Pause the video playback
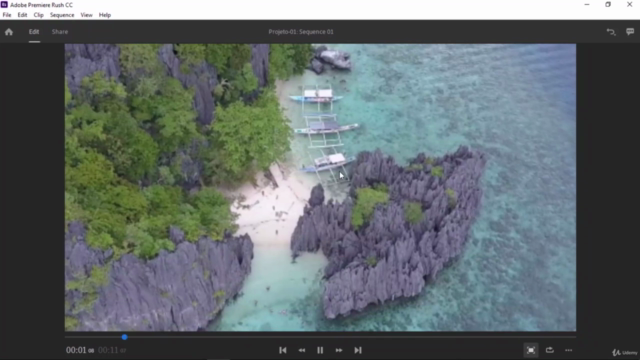 [320, 350]
